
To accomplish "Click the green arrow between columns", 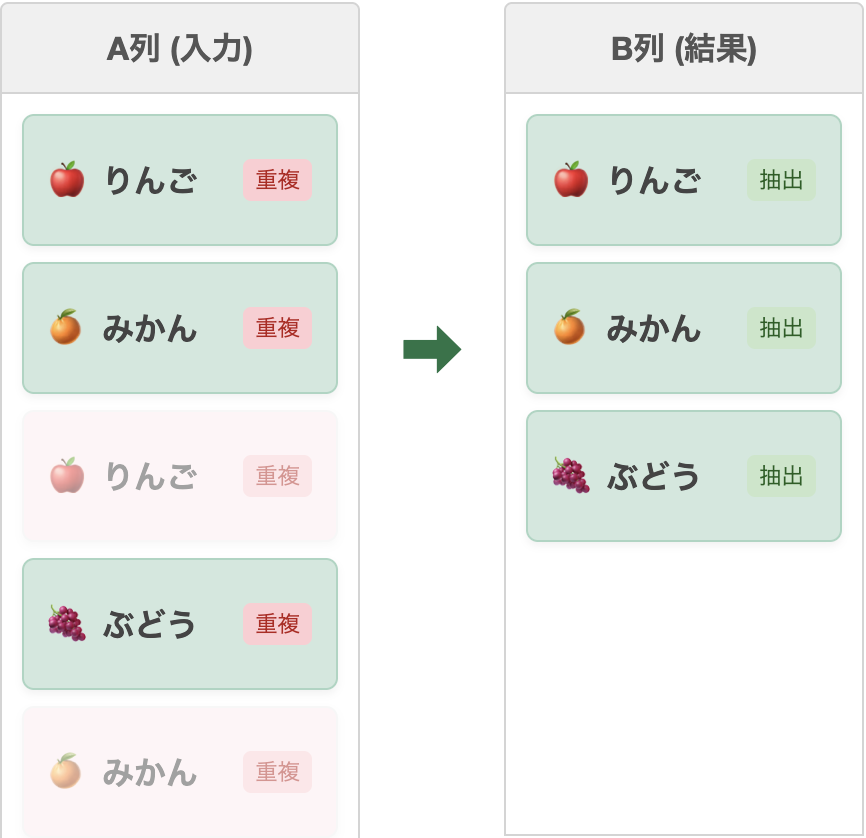I will pyautogui.click(x=432, y=349).
